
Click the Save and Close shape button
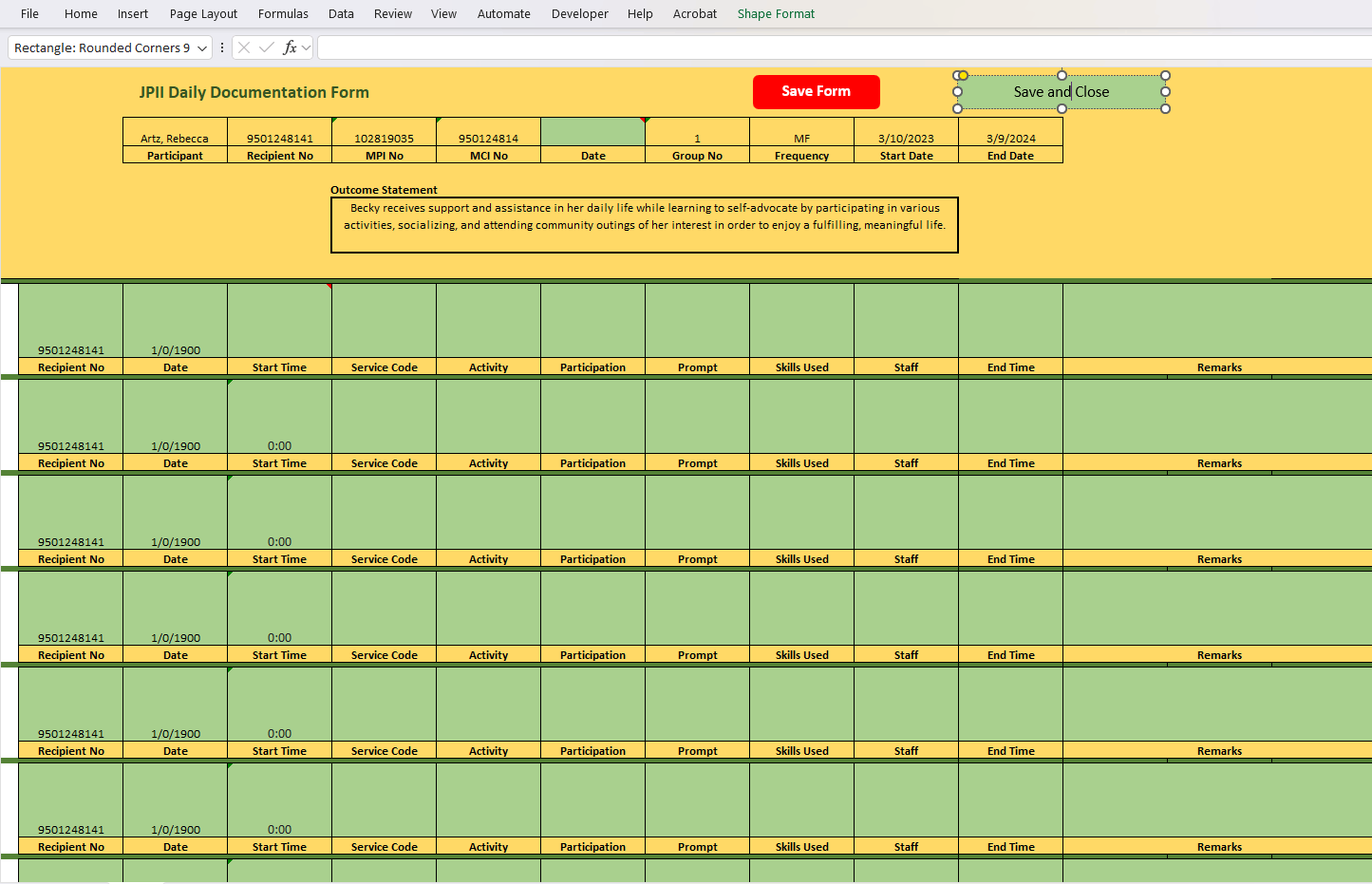[1062, 92]
